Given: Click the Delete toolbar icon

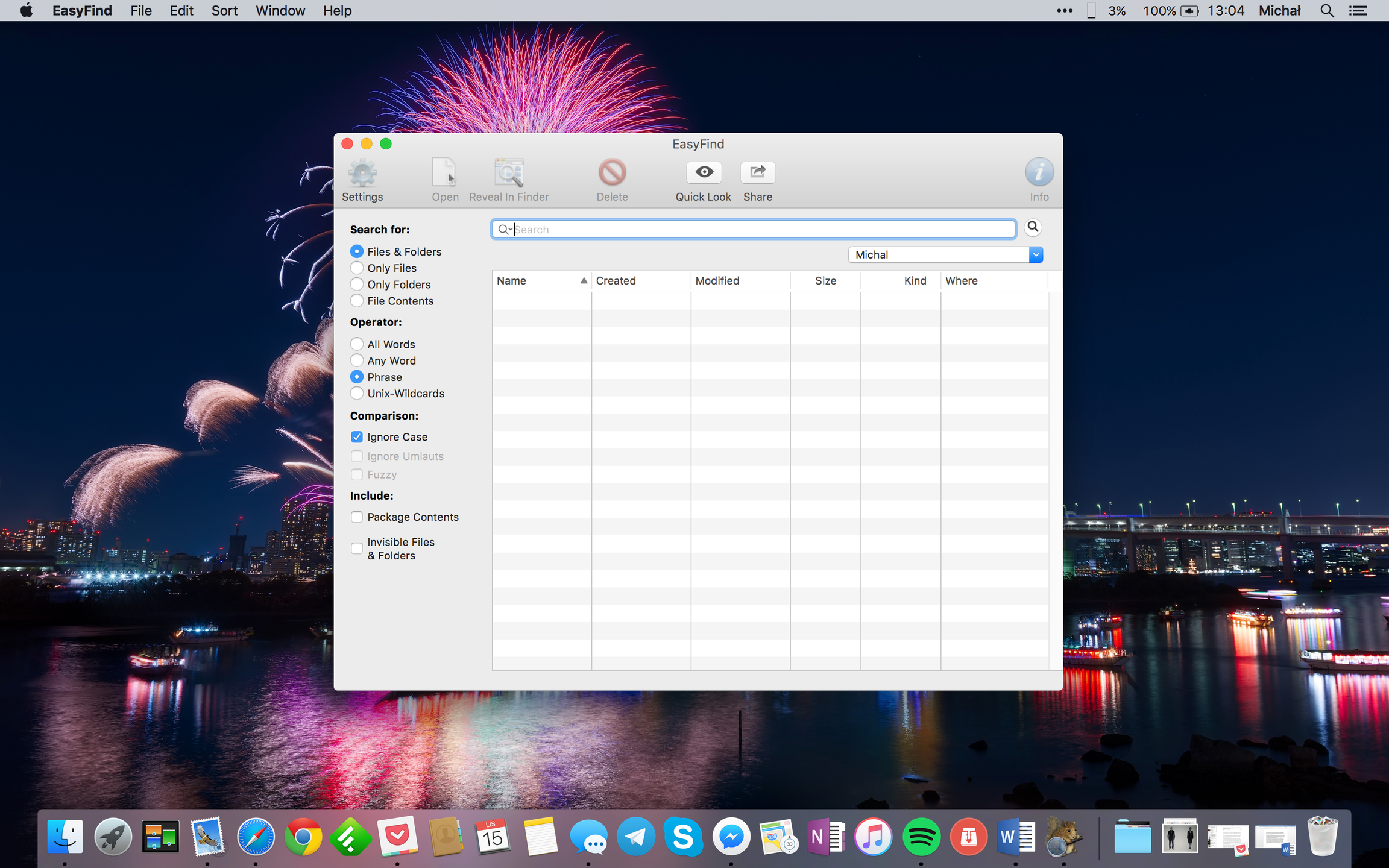Looking at the screenshot, I should 612,173.
